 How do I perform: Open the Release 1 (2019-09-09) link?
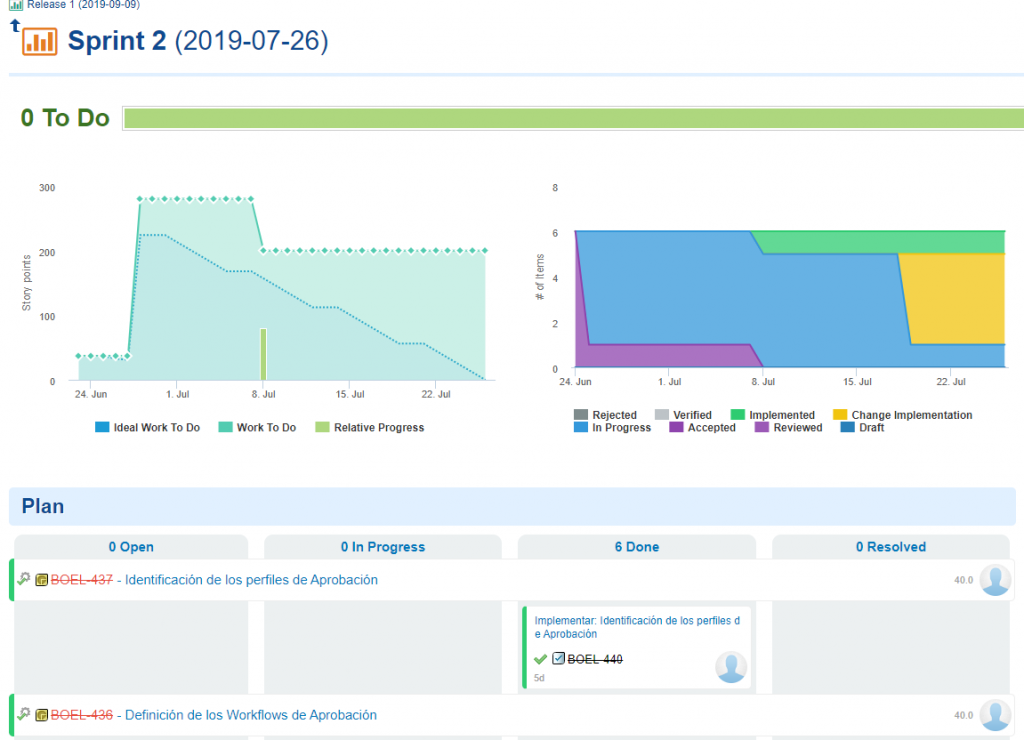point(83,5)
